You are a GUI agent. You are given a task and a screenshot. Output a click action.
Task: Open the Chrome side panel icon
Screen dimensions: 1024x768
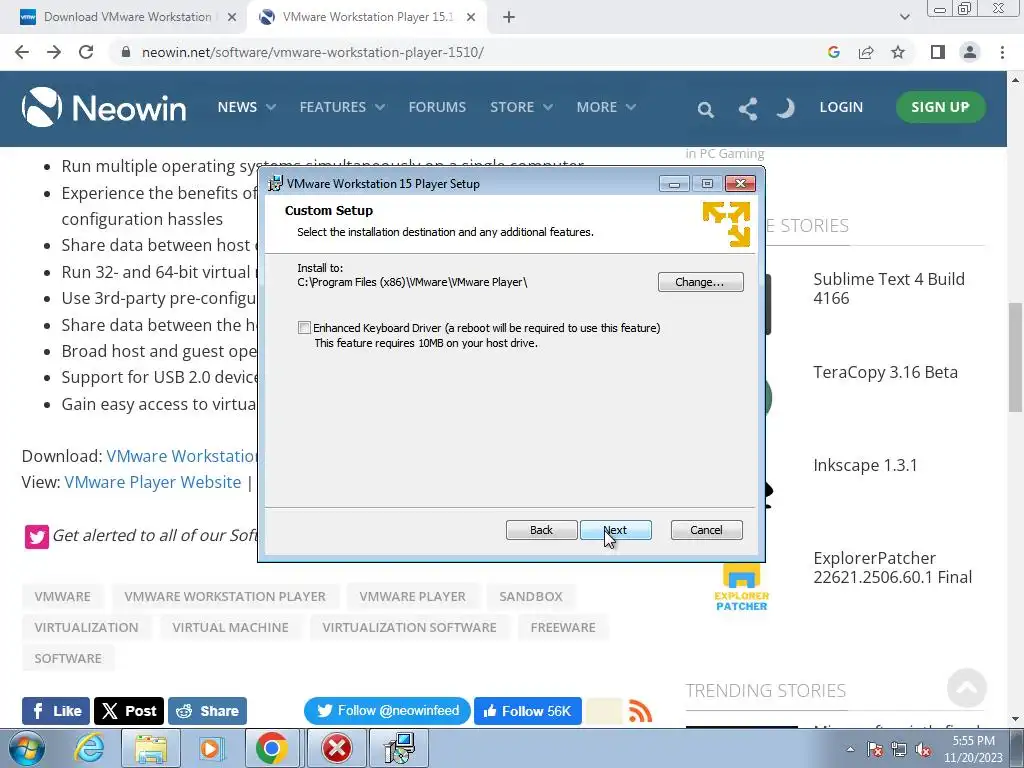pyautogui.click(x=938, y=52)
